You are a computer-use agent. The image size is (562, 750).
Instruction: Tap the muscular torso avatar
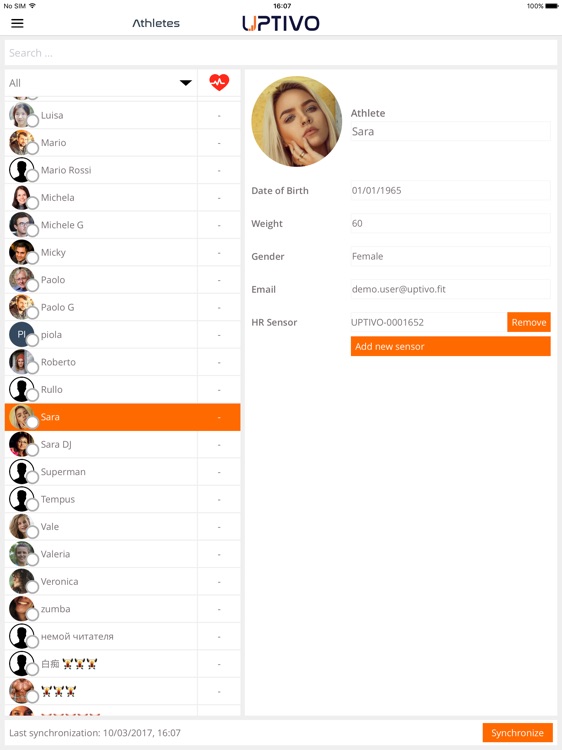tap(22, 691)
